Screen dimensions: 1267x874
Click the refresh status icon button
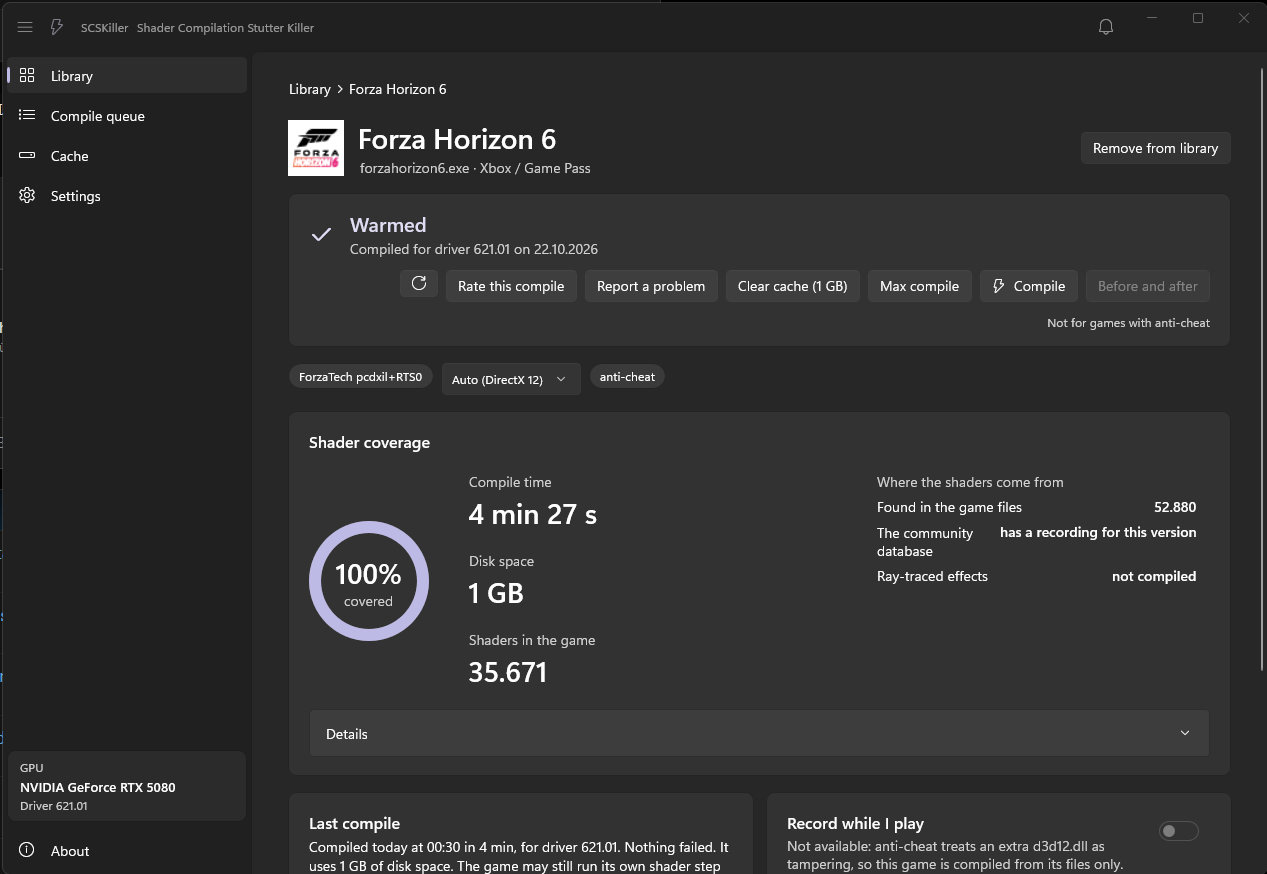point(419,284)
